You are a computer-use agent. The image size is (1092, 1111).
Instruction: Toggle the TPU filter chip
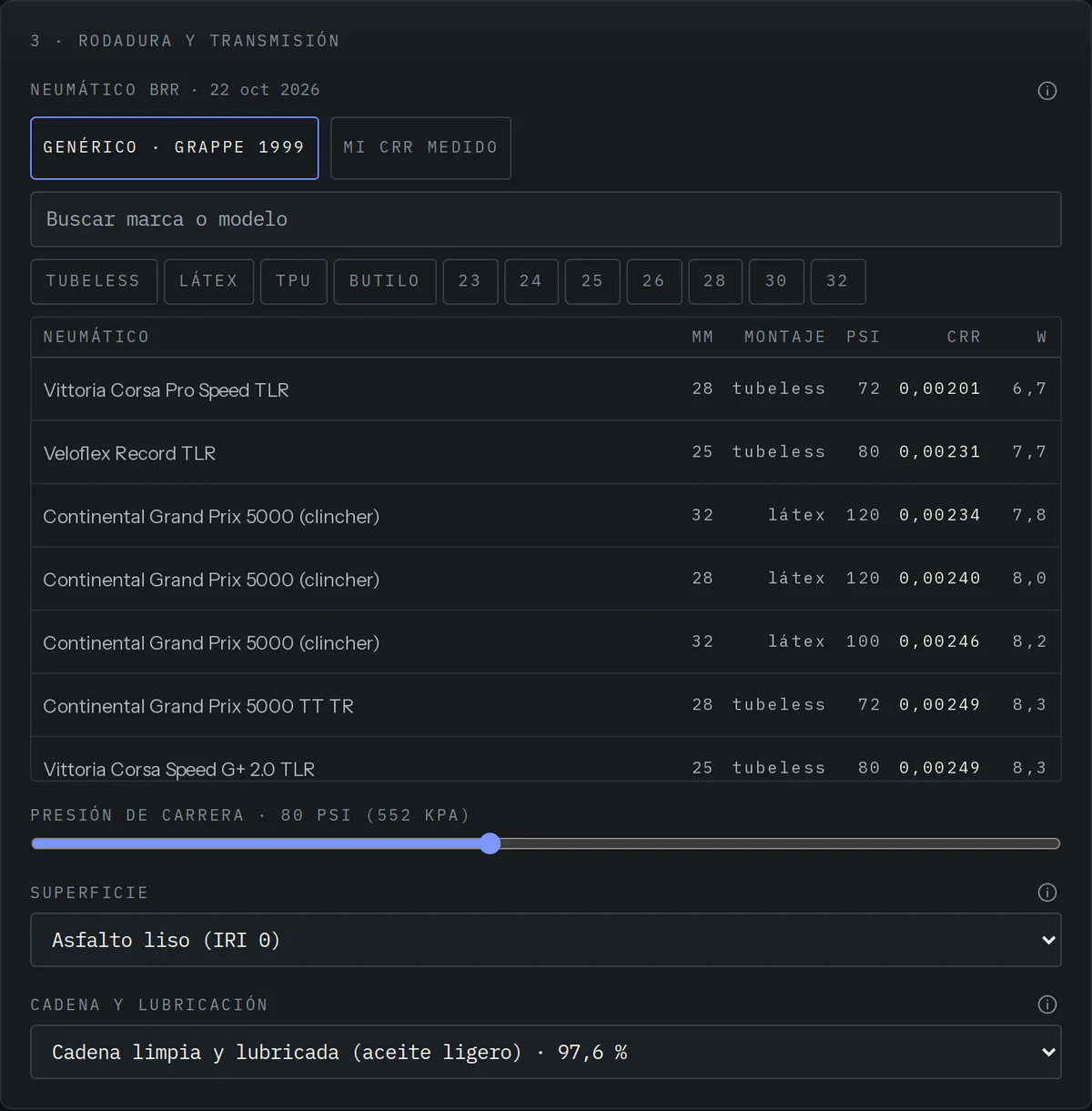click(294, 282)
